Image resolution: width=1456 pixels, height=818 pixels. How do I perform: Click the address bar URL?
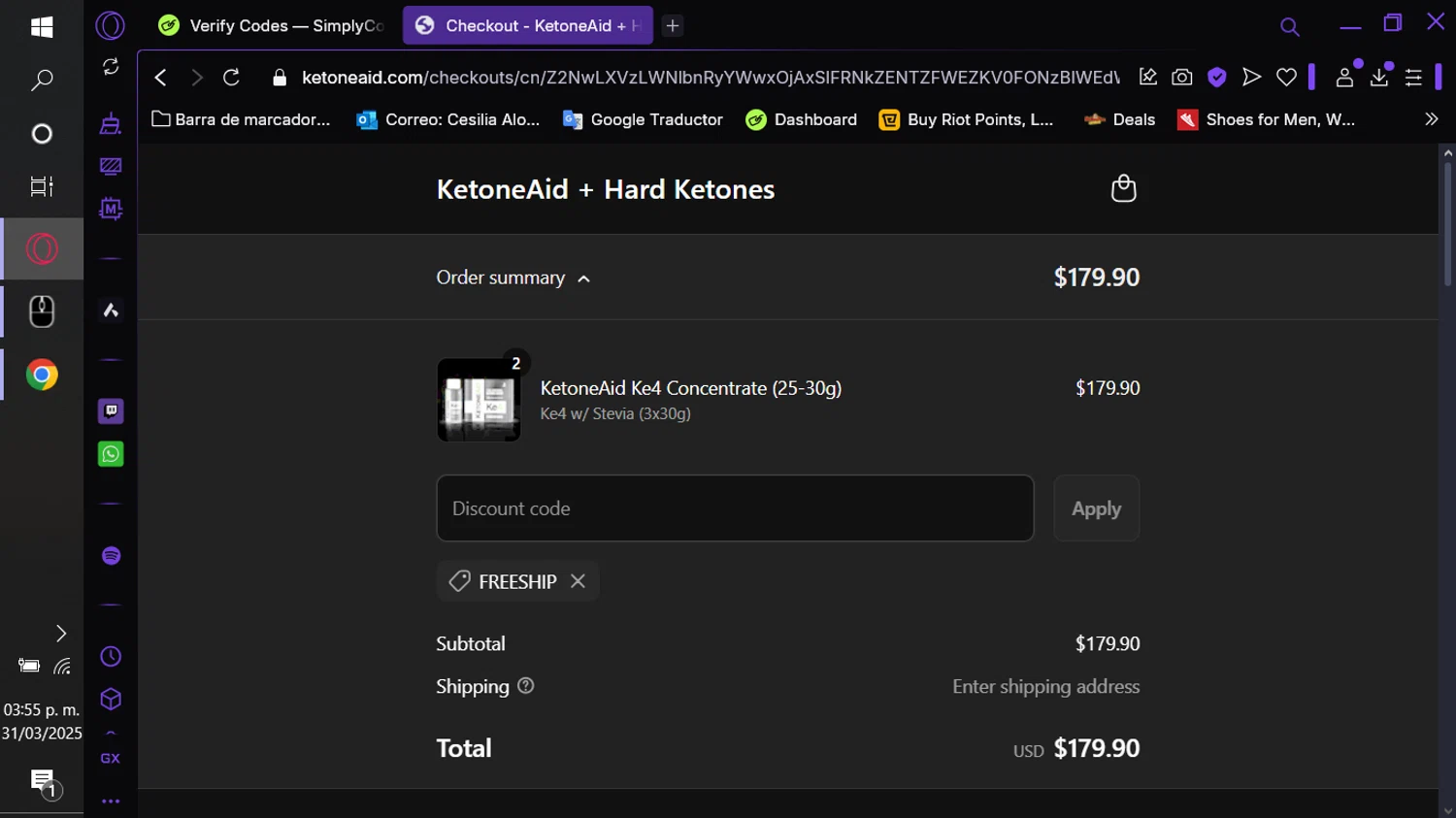711,78
